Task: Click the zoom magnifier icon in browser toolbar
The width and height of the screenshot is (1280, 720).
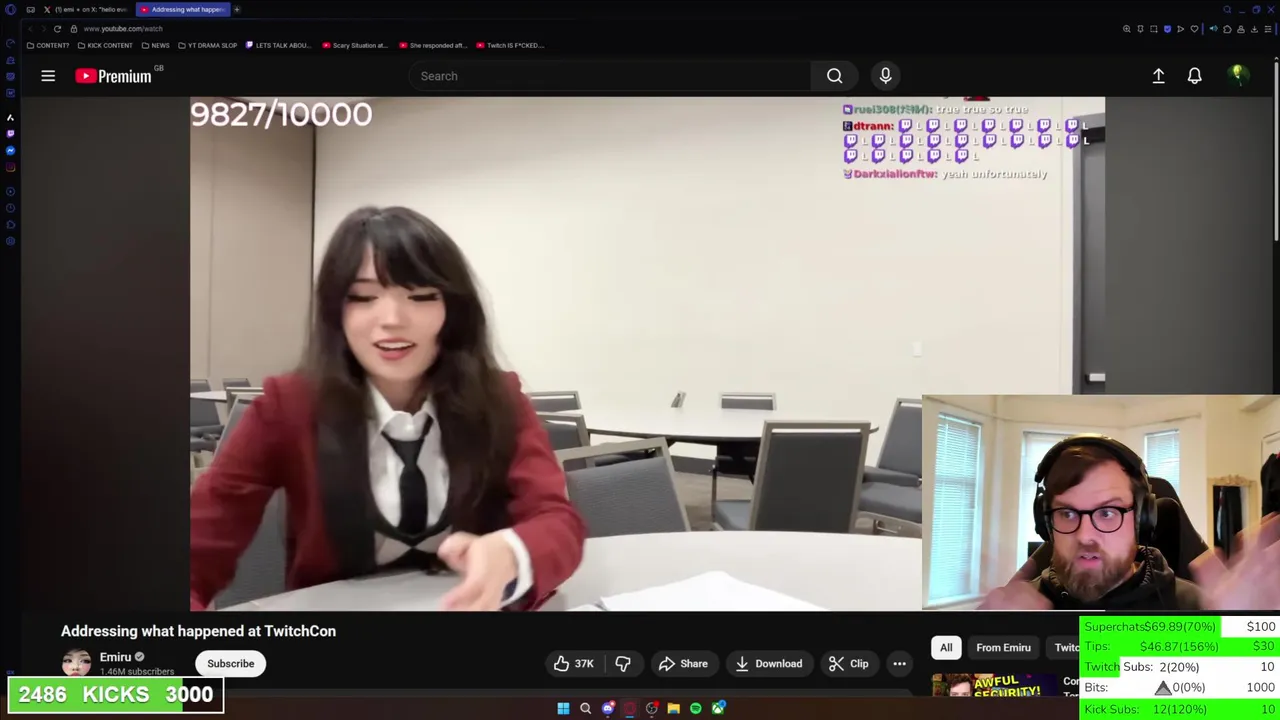Action: [1127, 29]
